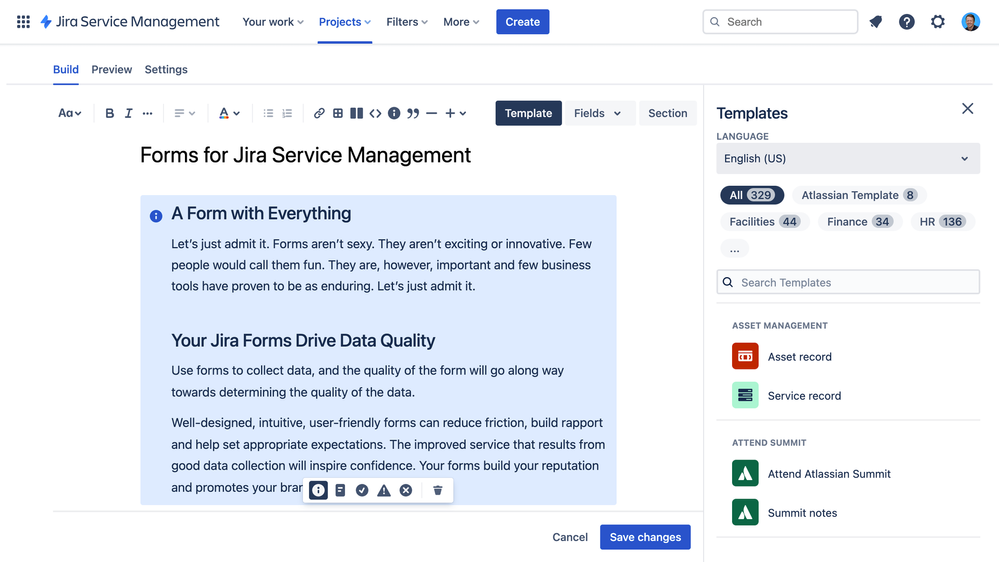
Task: Filter templates by HR
Action: click(x=943, y=222)
